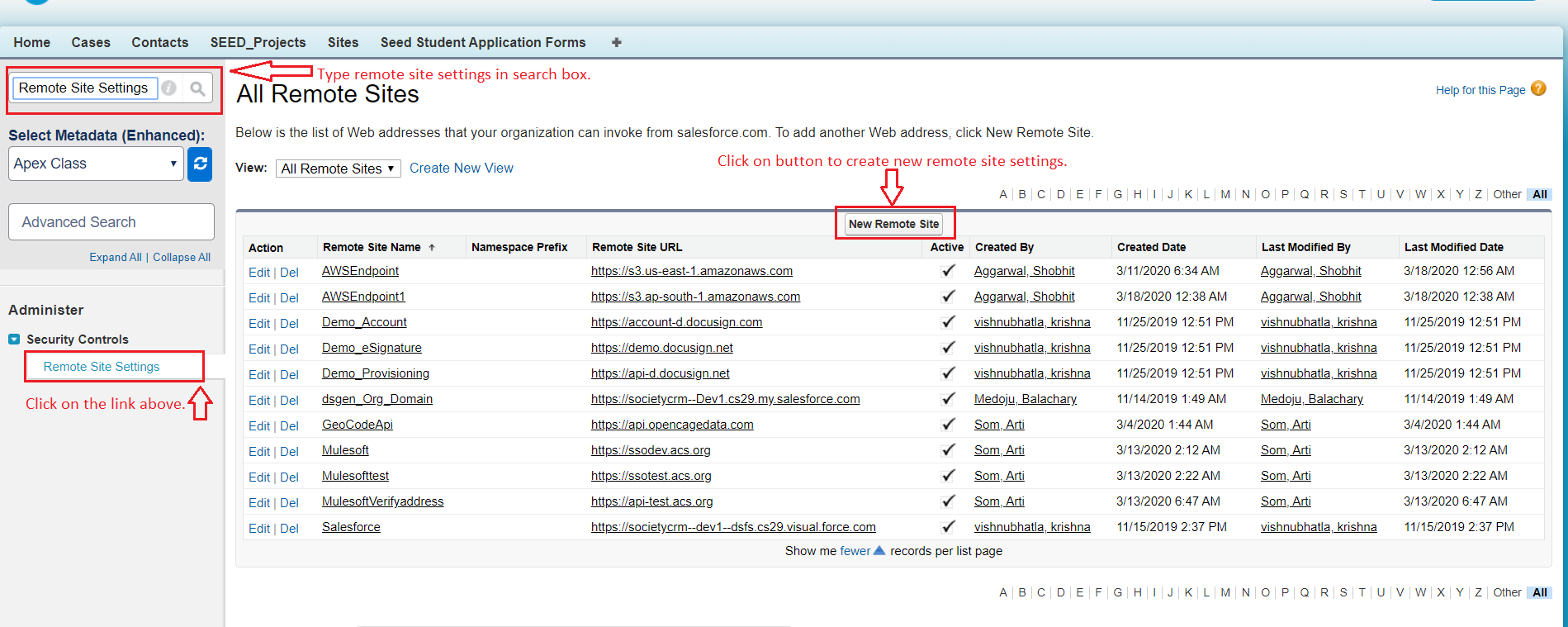Open Remote Site Settings sidebar link

point(102,367)
